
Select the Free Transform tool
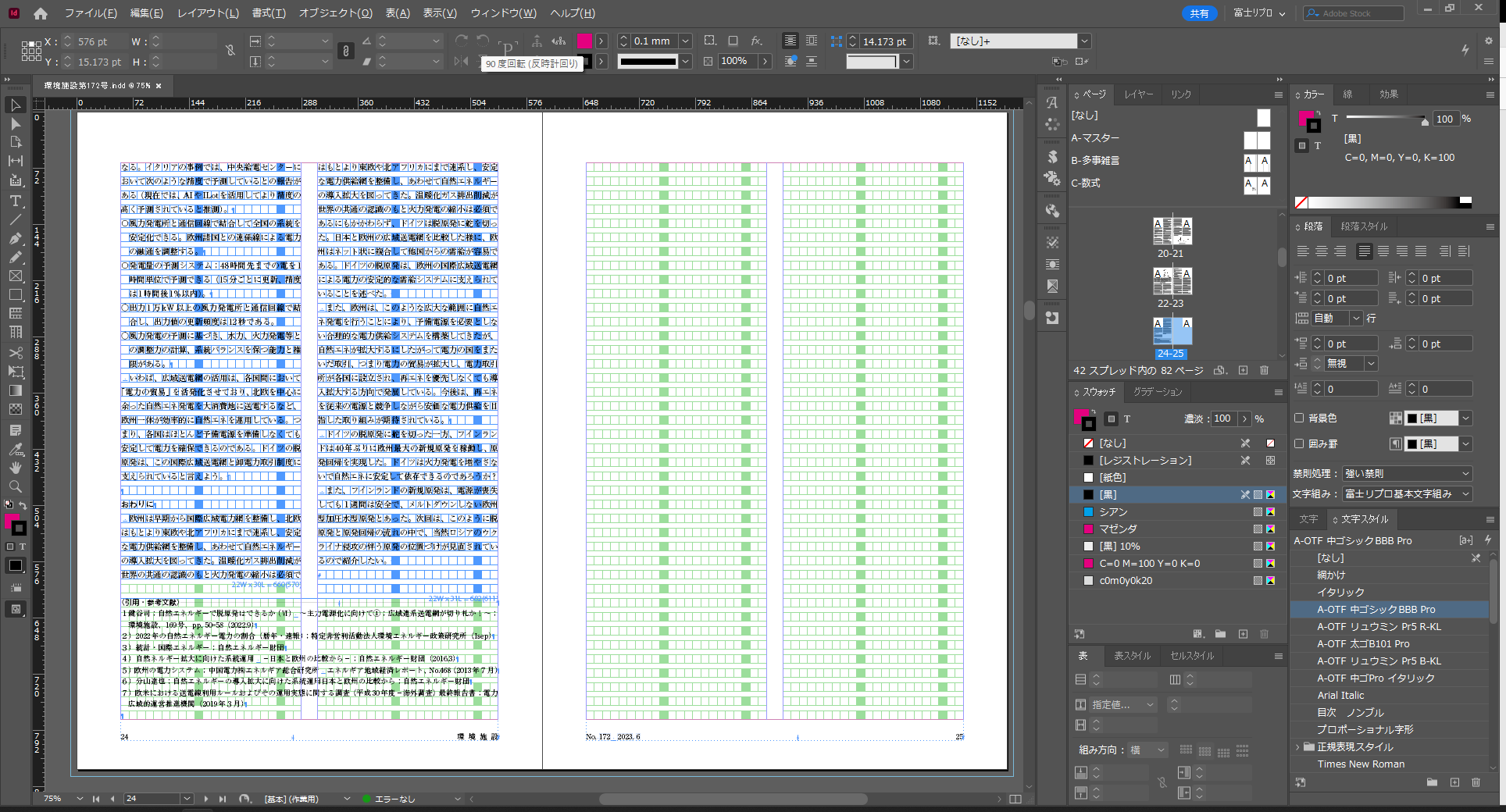point(16,372)
